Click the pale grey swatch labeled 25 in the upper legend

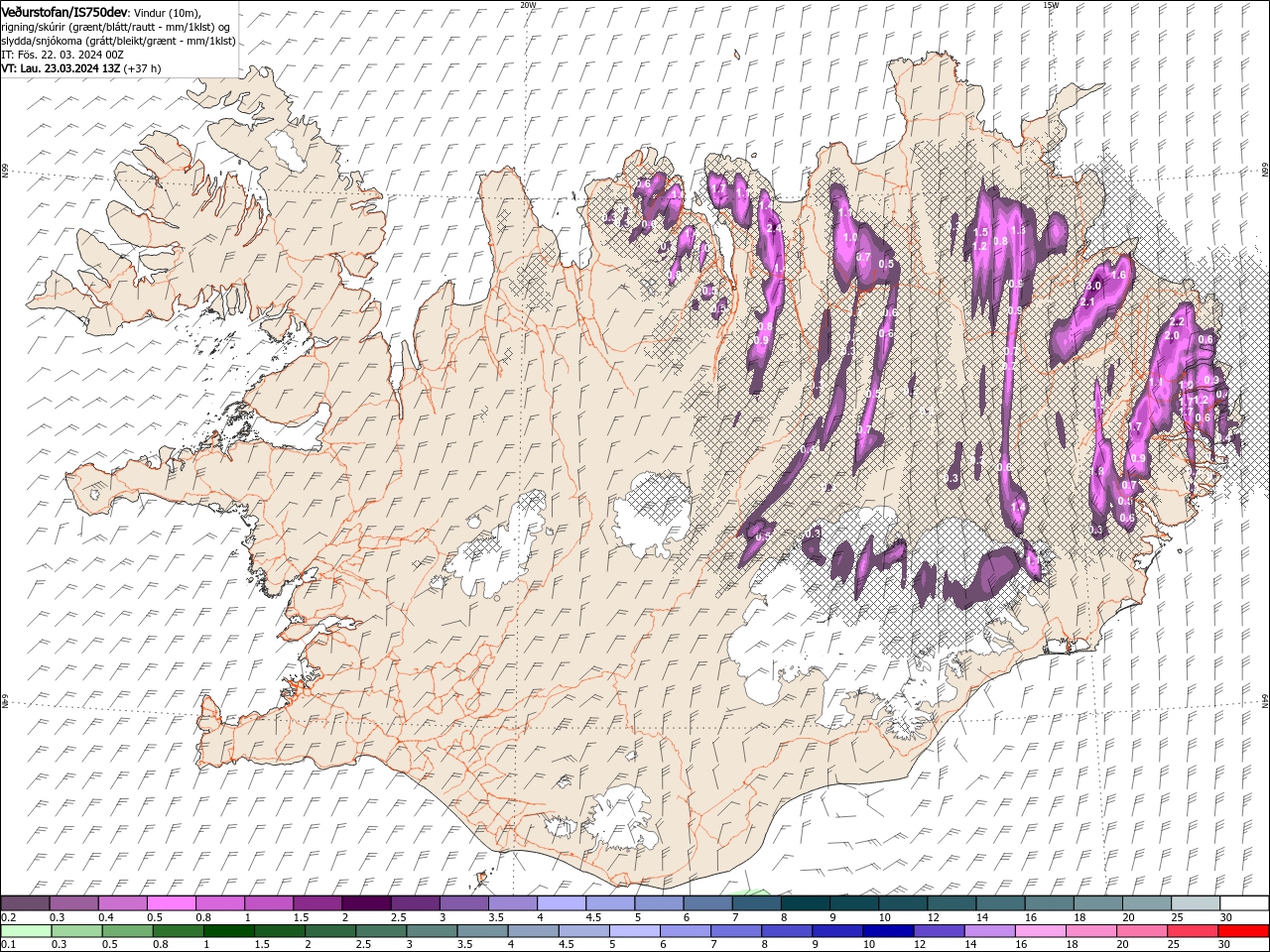click(x=1195, y=903)
